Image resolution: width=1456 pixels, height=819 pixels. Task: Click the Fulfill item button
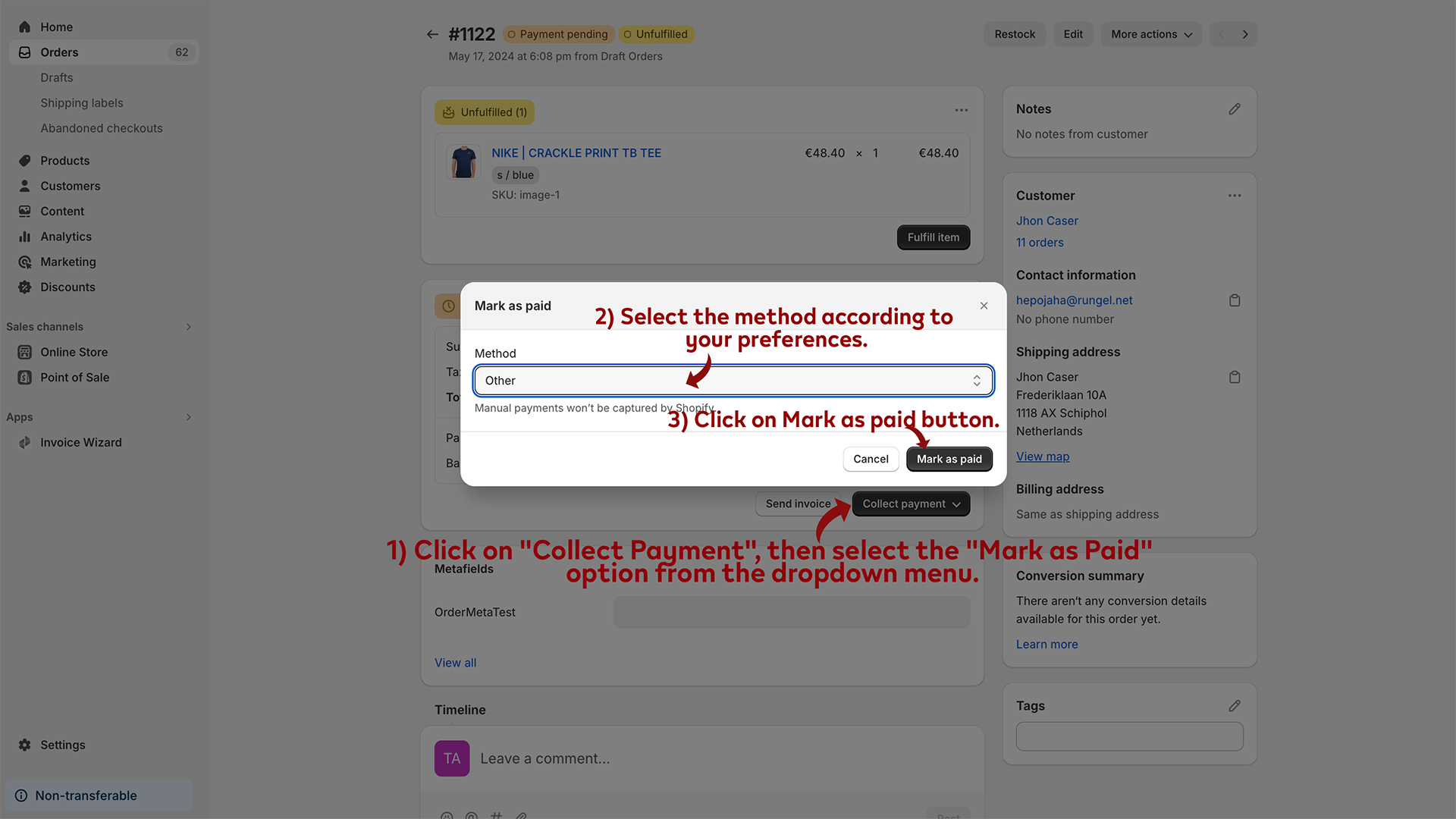933,237
